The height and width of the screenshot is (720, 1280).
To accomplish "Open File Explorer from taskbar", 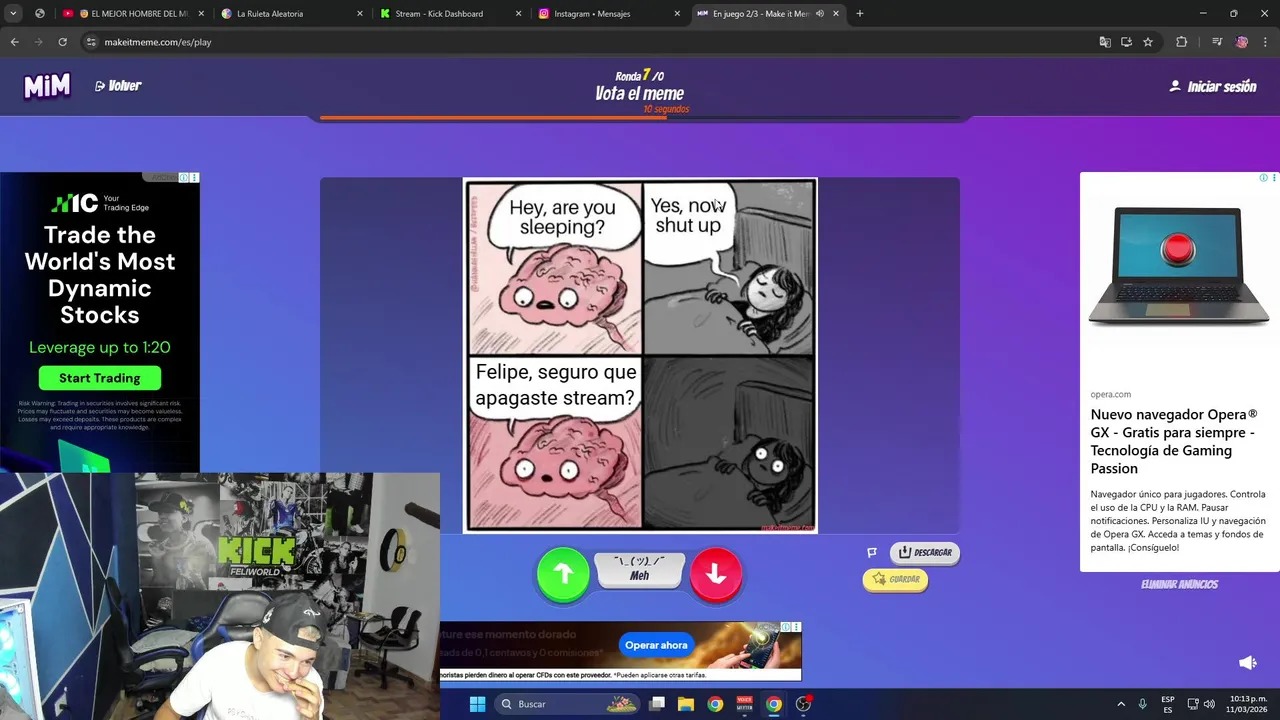I will tap(686, 704).
